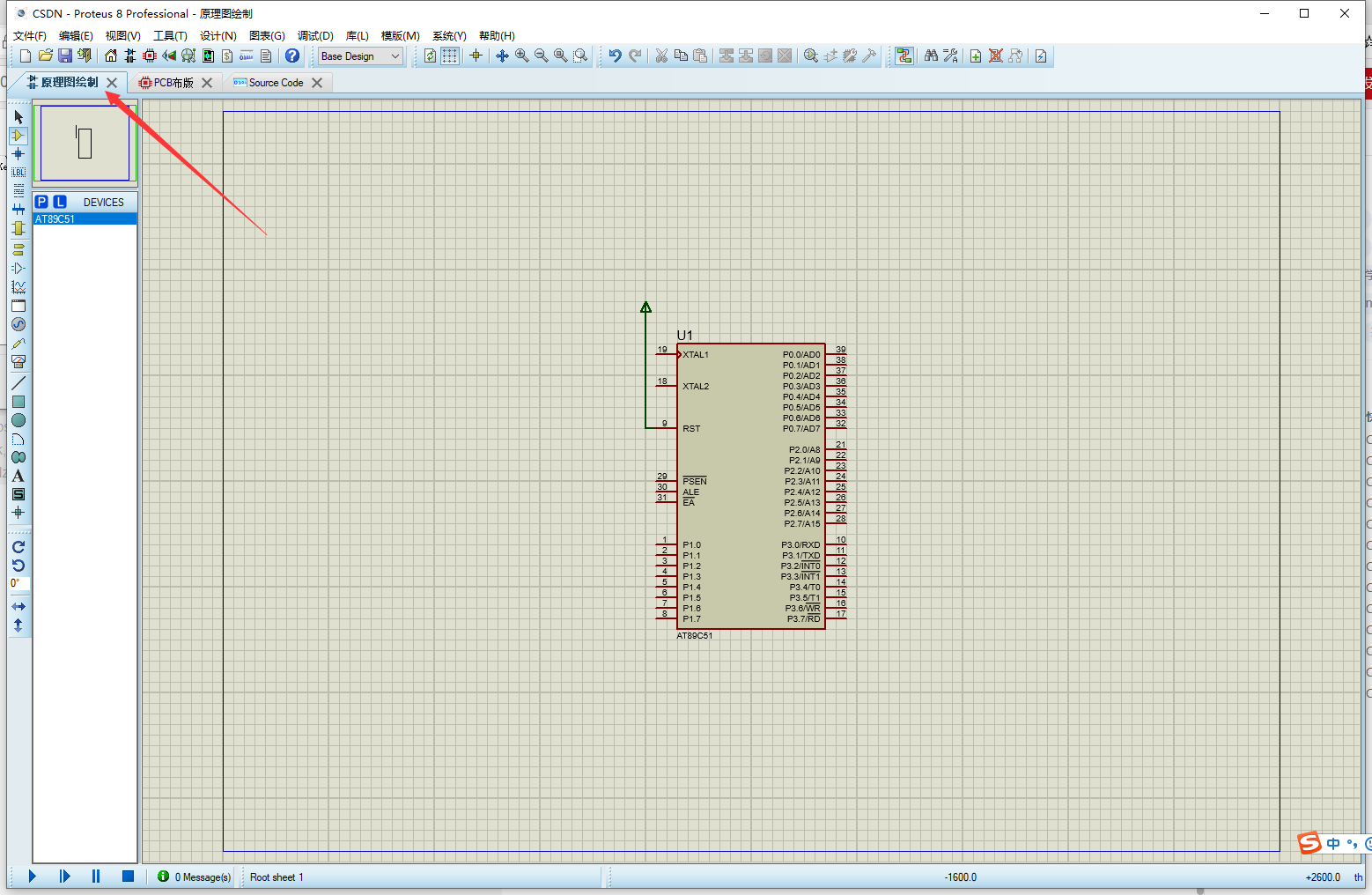Select the Text Script Mode tool
The width and height of the screenshot is (1372, 895).
click(x=18, y=191)
